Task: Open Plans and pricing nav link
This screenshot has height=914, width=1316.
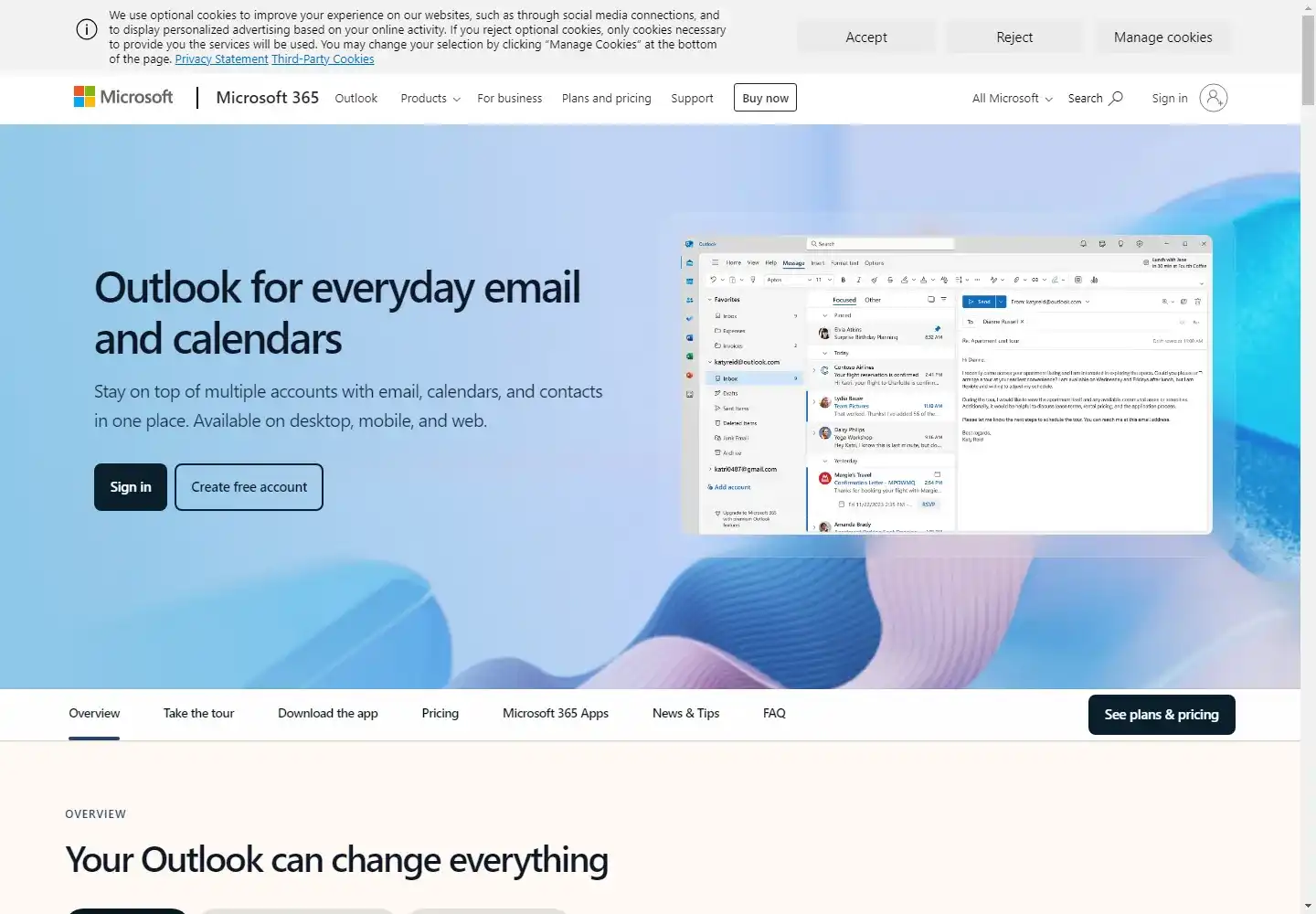Action: tap(607, 98)
